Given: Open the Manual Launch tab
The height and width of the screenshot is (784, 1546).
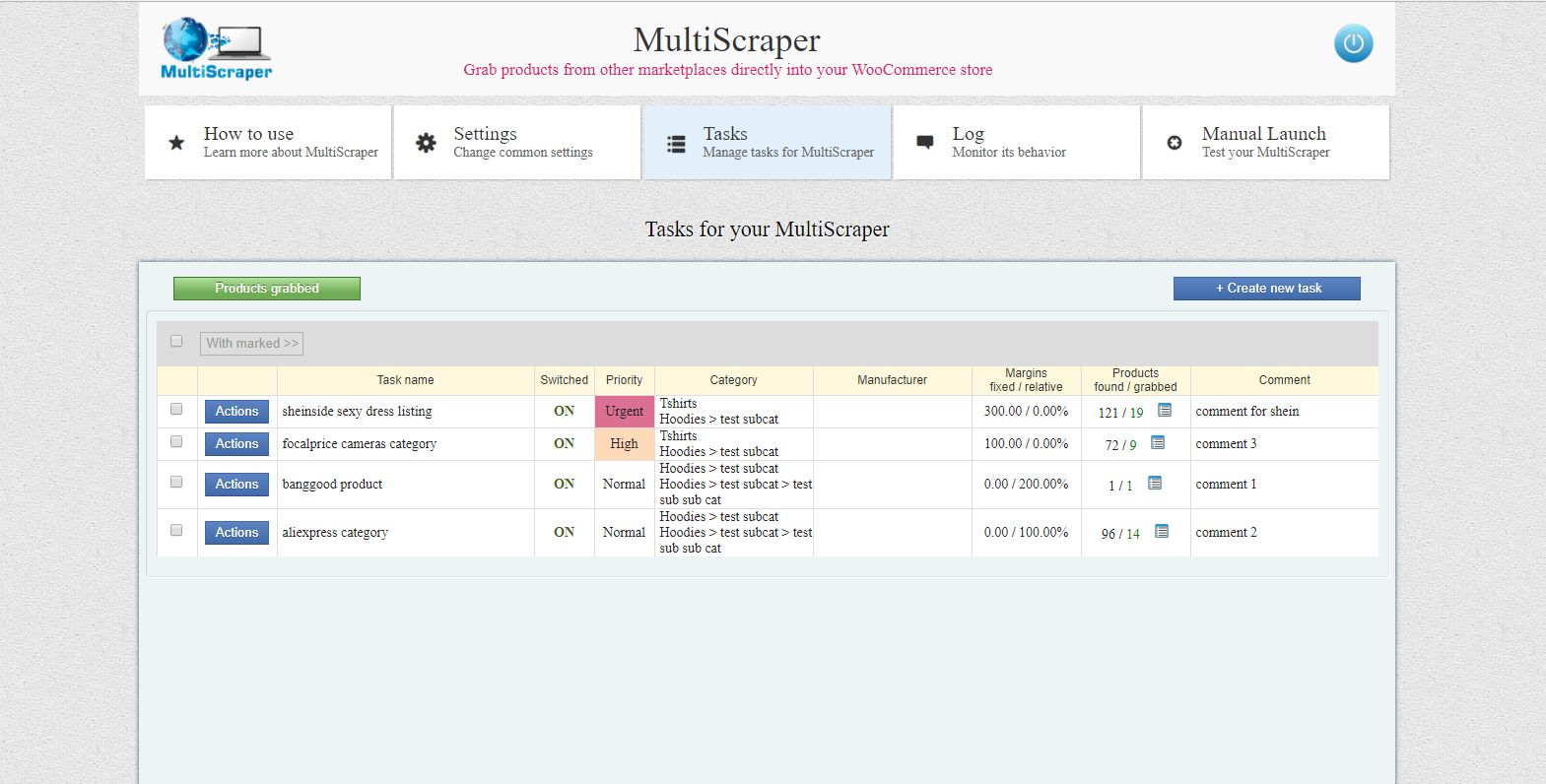Looking at the screenshot, I should (x=1266, y=143).
